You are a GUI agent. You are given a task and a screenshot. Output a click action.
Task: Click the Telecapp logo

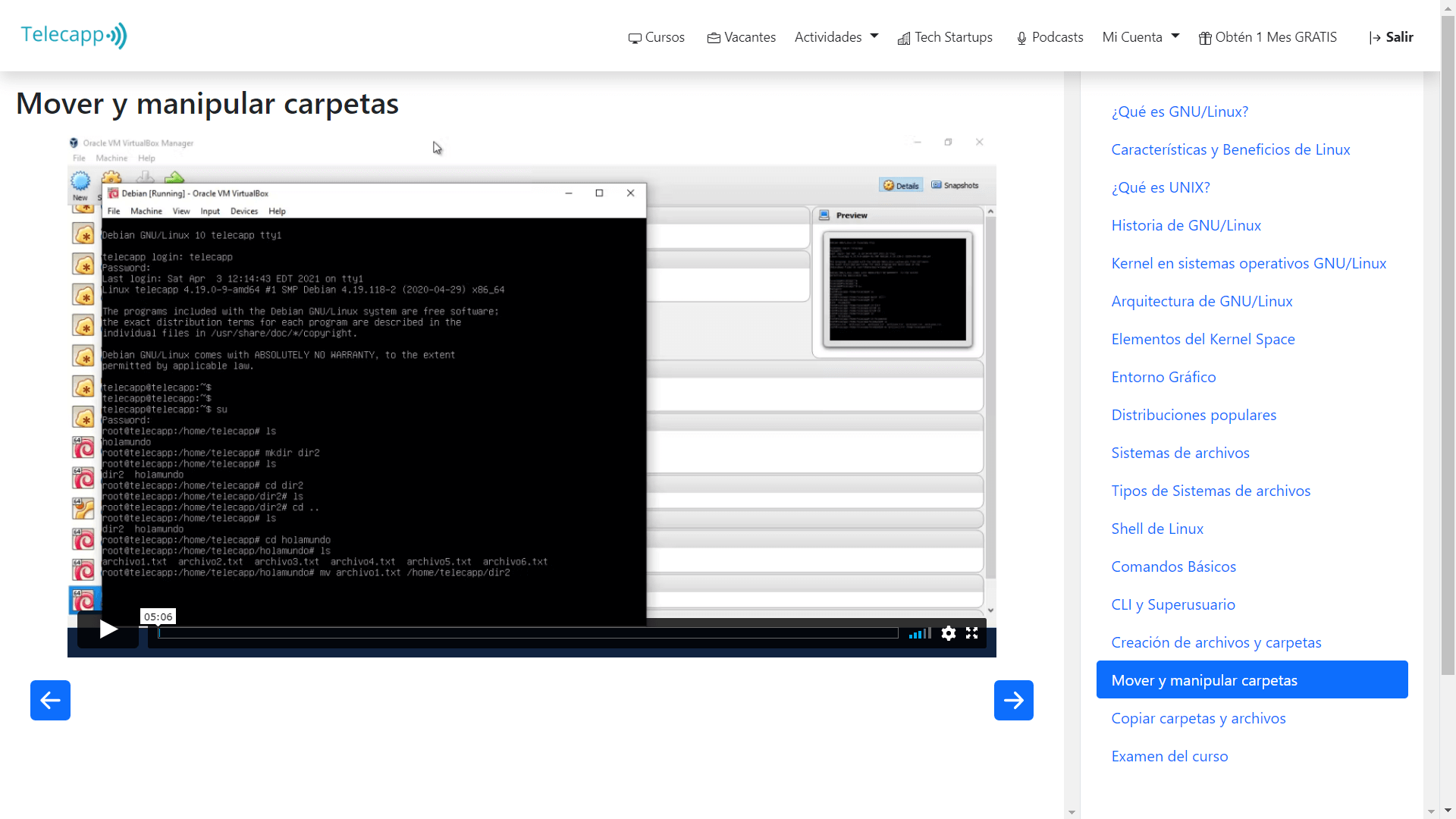pos(74,36)
